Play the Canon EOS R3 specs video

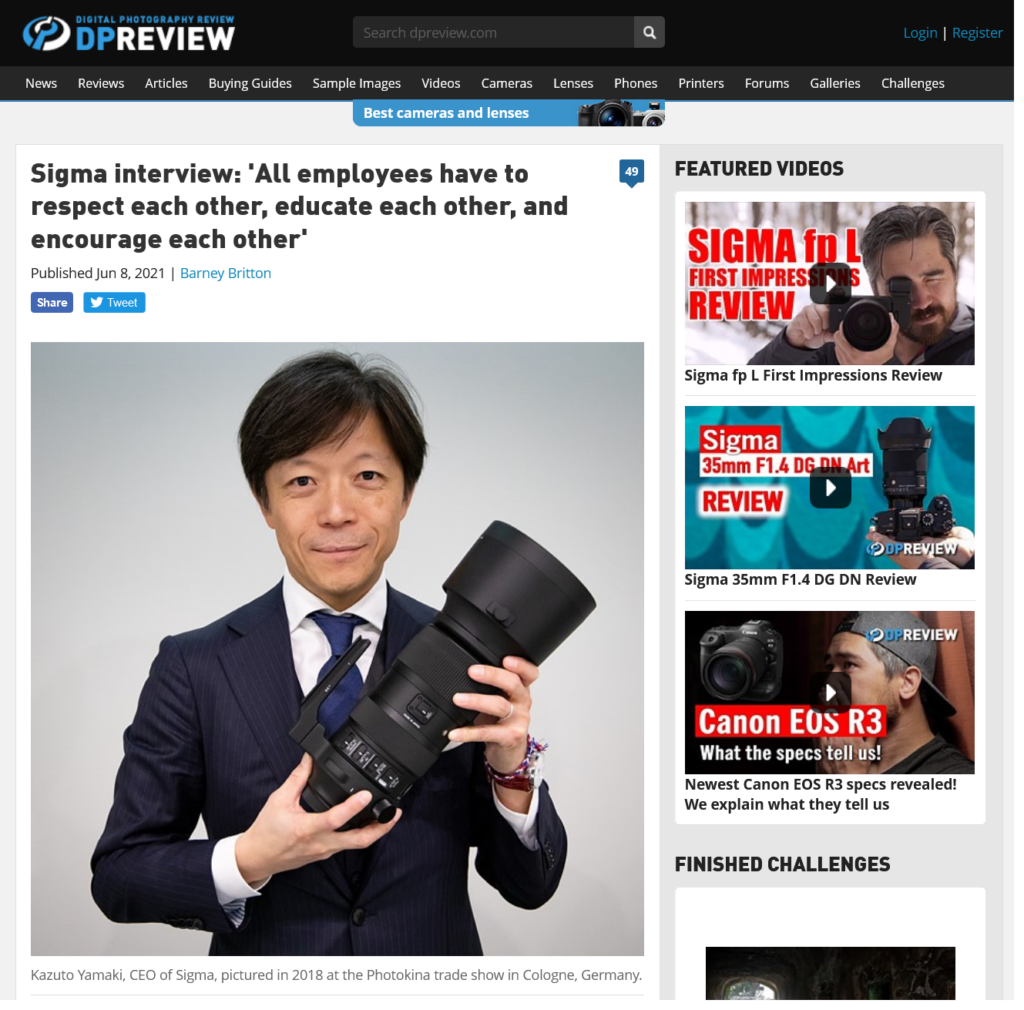829,692
